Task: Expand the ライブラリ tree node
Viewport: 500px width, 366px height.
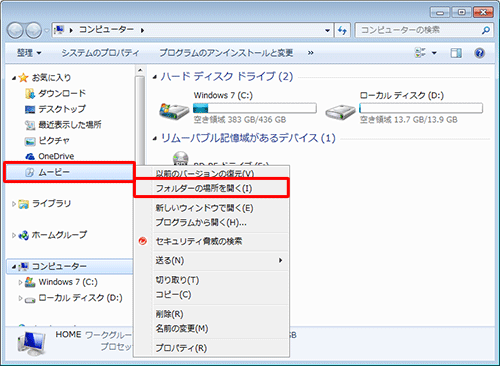Action: pyautogui.click(x=14, y=204)
